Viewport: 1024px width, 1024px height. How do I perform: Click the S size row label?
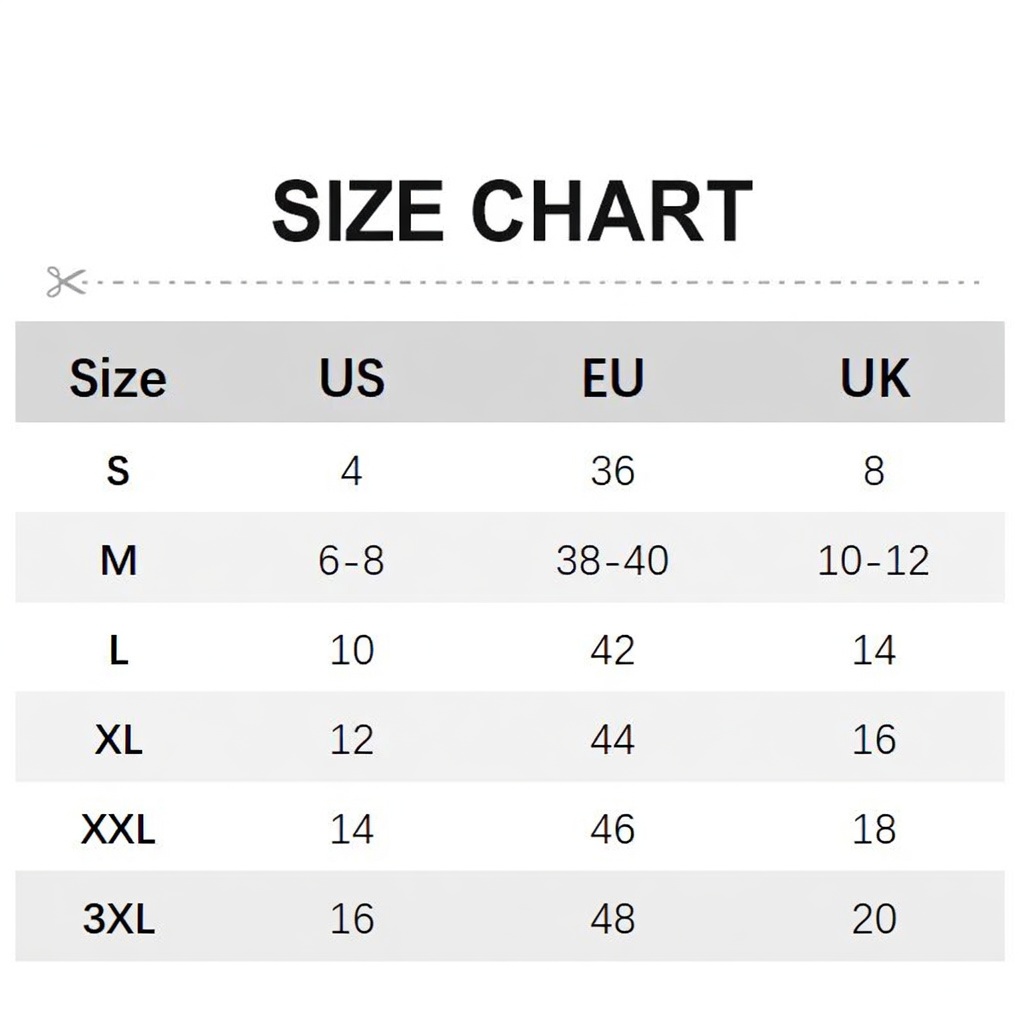[x=118, y=471]
